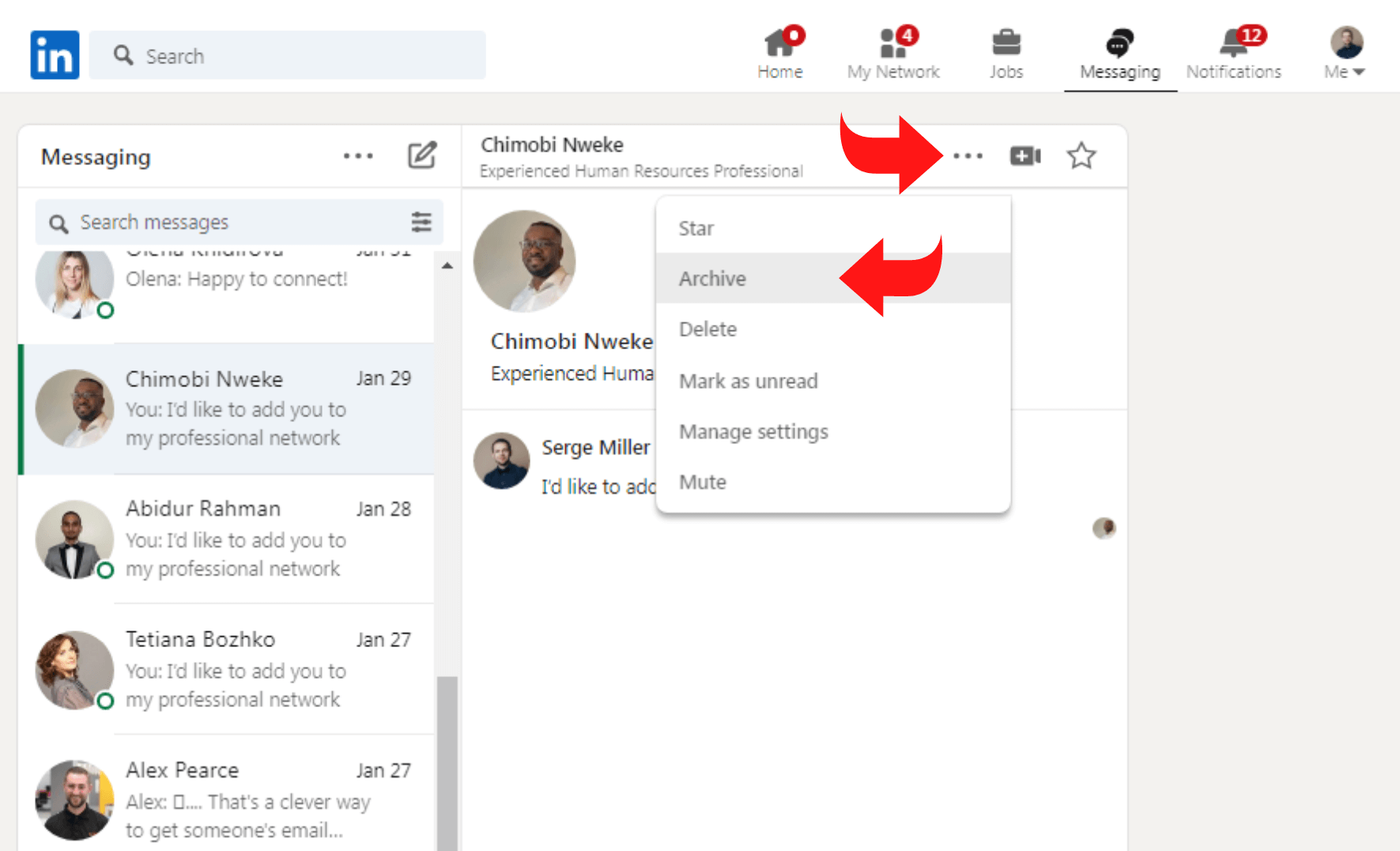Expand the Me profile dropdown
Viewport: 1400px width, 851px height.
[1345, 54]
